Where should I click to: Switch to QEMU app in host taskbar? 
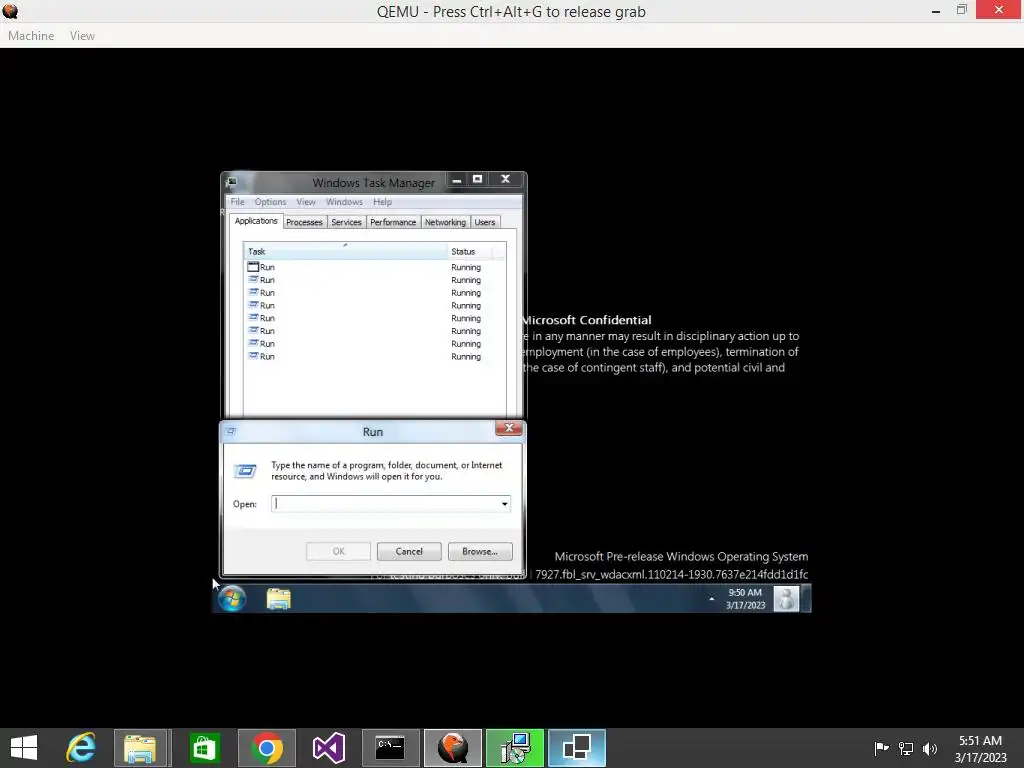click(453, 748)
